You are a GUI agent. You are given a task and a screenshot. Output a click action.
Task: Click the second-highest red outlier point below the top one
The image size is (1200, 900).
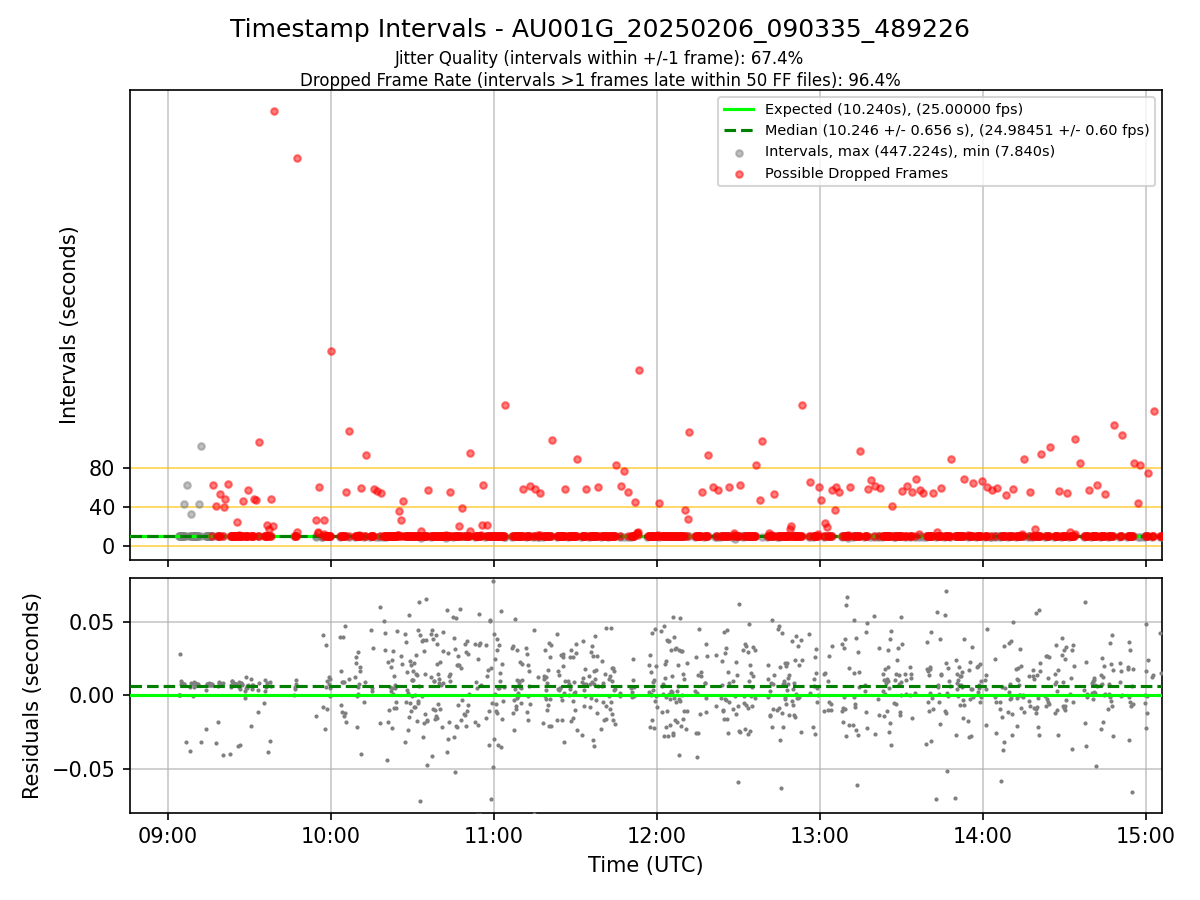point(297,158)
